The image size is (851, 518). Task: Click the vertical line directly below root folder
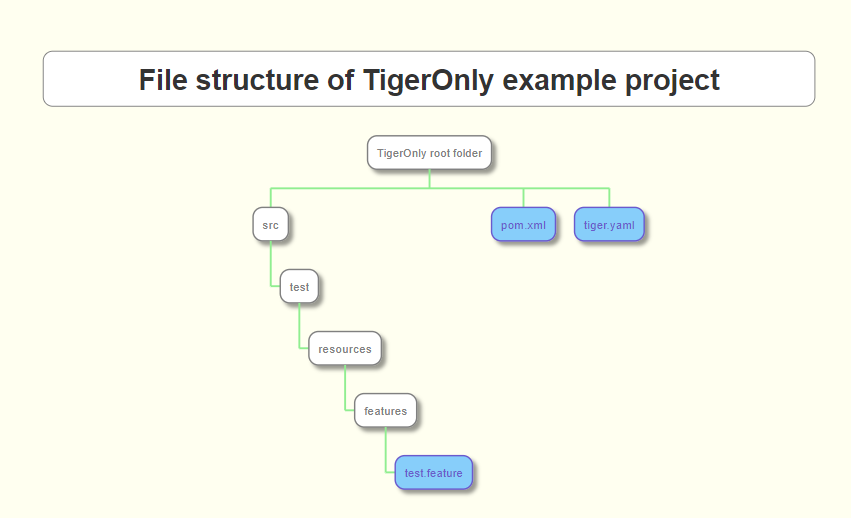[429, 179]
